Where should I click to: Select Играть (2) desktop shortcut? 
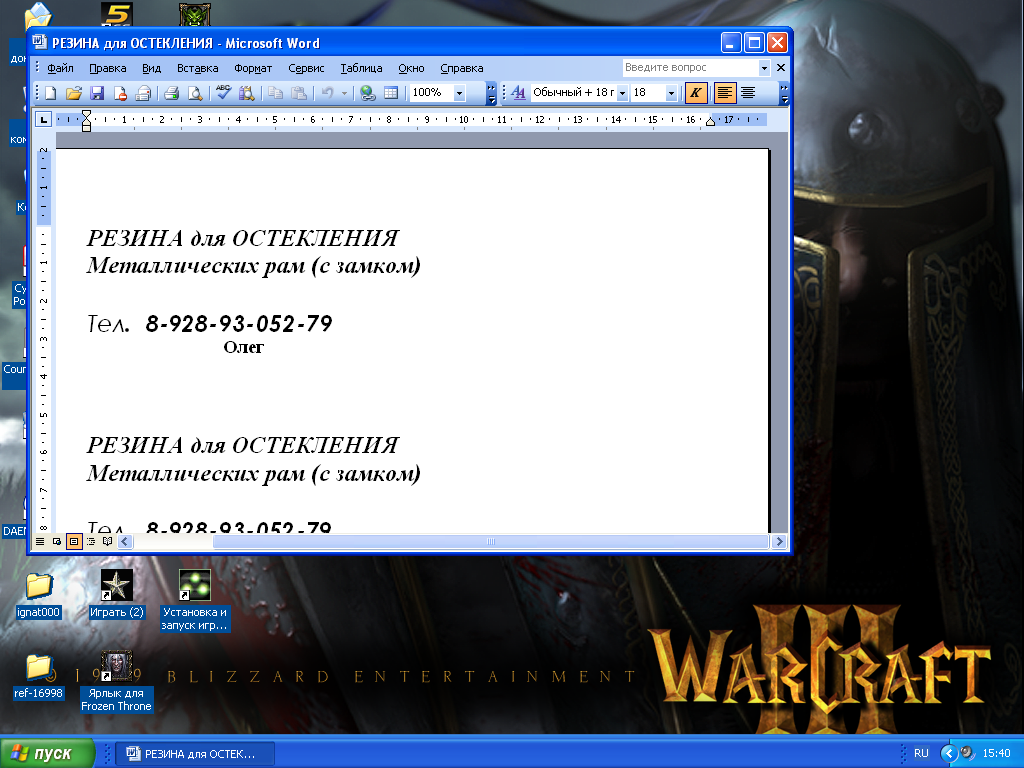[117, 596]
